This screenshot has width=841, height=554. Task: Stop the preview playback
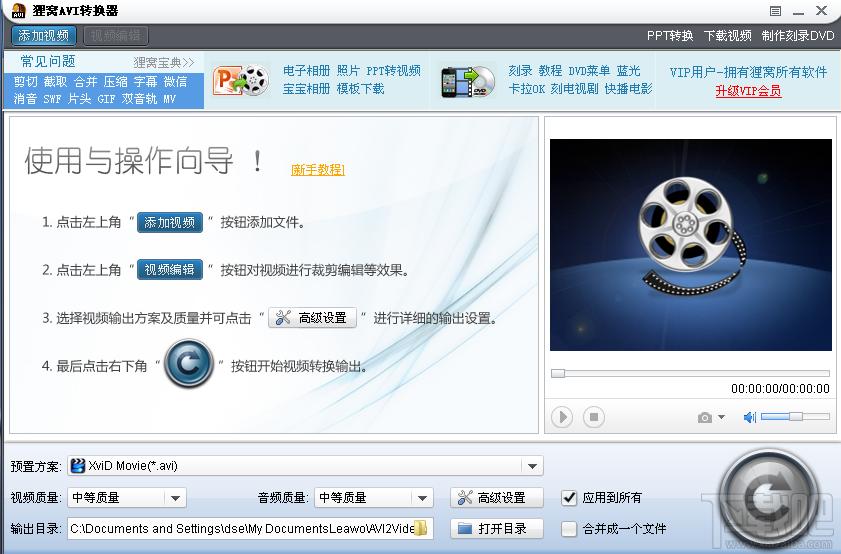tap(594, 417)
